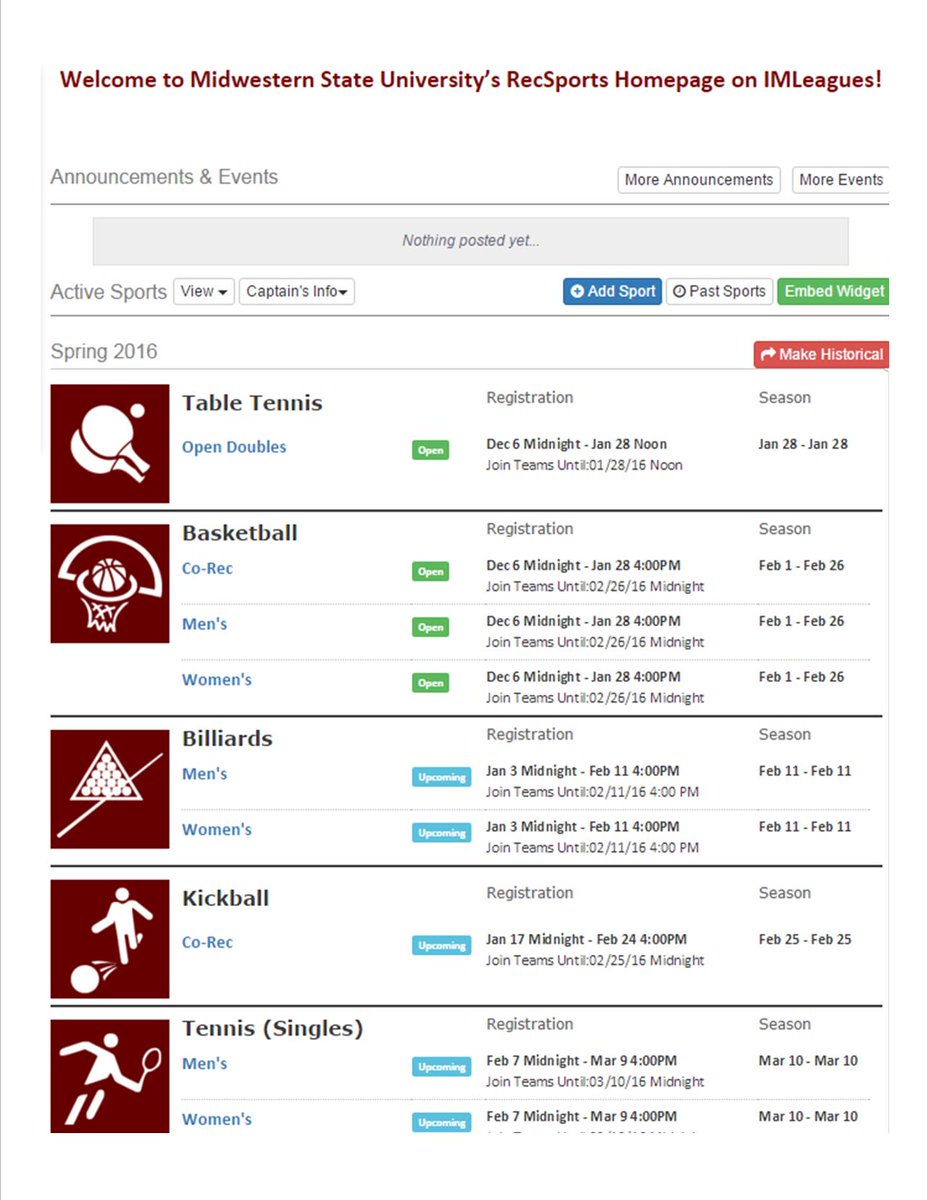Open More Events

click(x=841, y=180)
